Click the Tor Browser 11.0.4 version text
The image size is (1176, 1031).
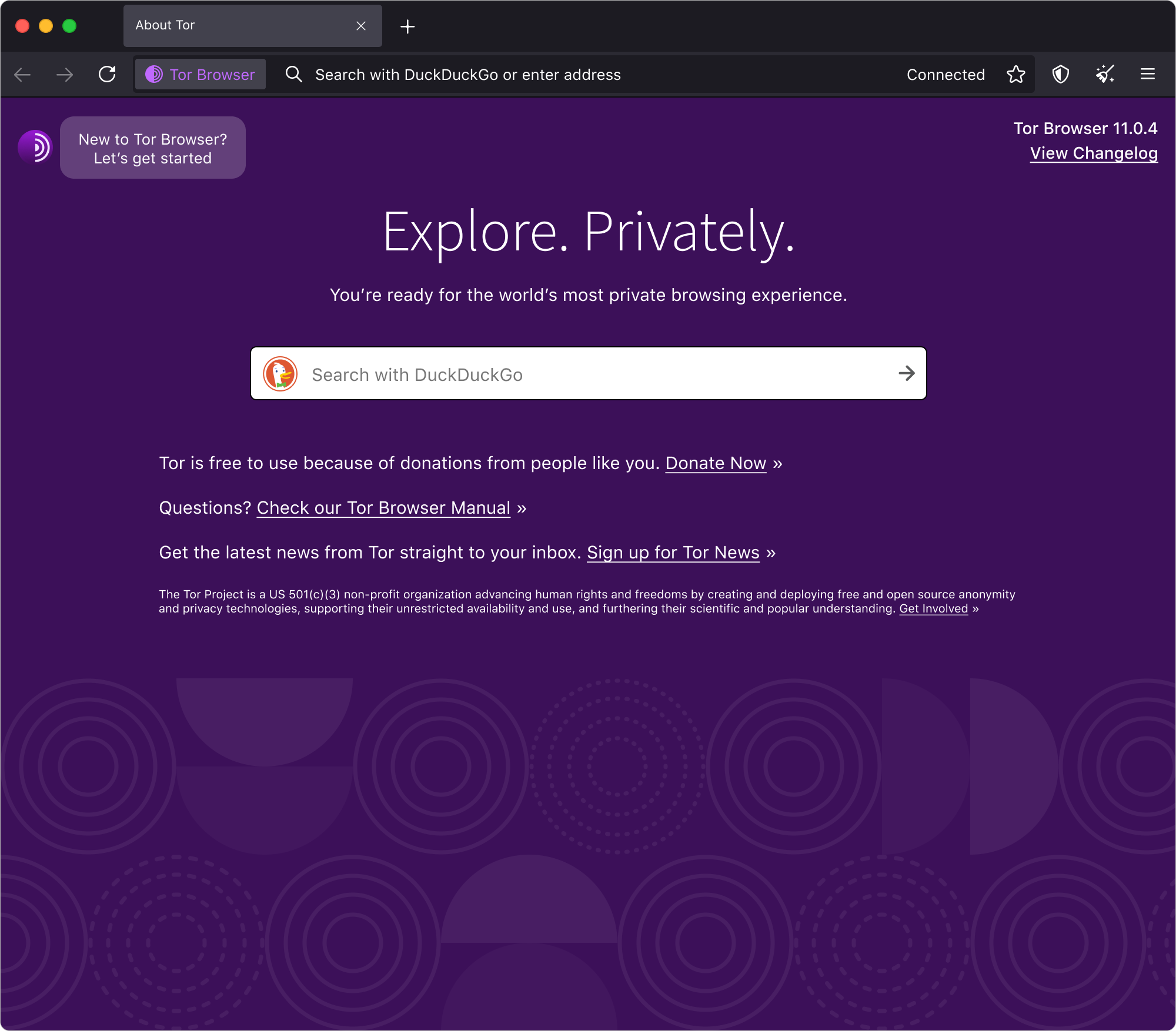click(1085, 129)
